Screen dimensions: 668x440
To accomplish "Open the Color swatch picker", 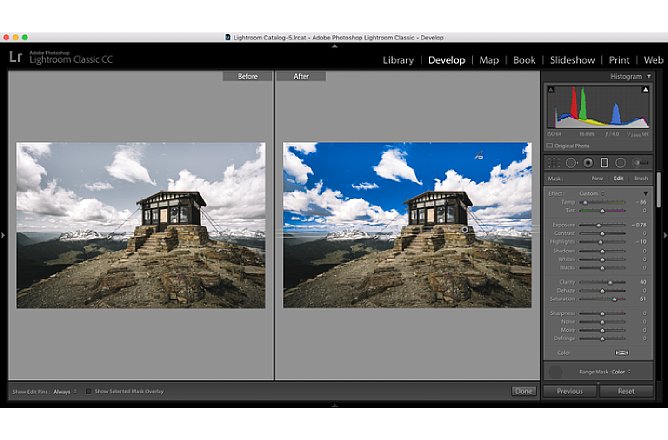I will pyautogui.click(x=622, y=353).
